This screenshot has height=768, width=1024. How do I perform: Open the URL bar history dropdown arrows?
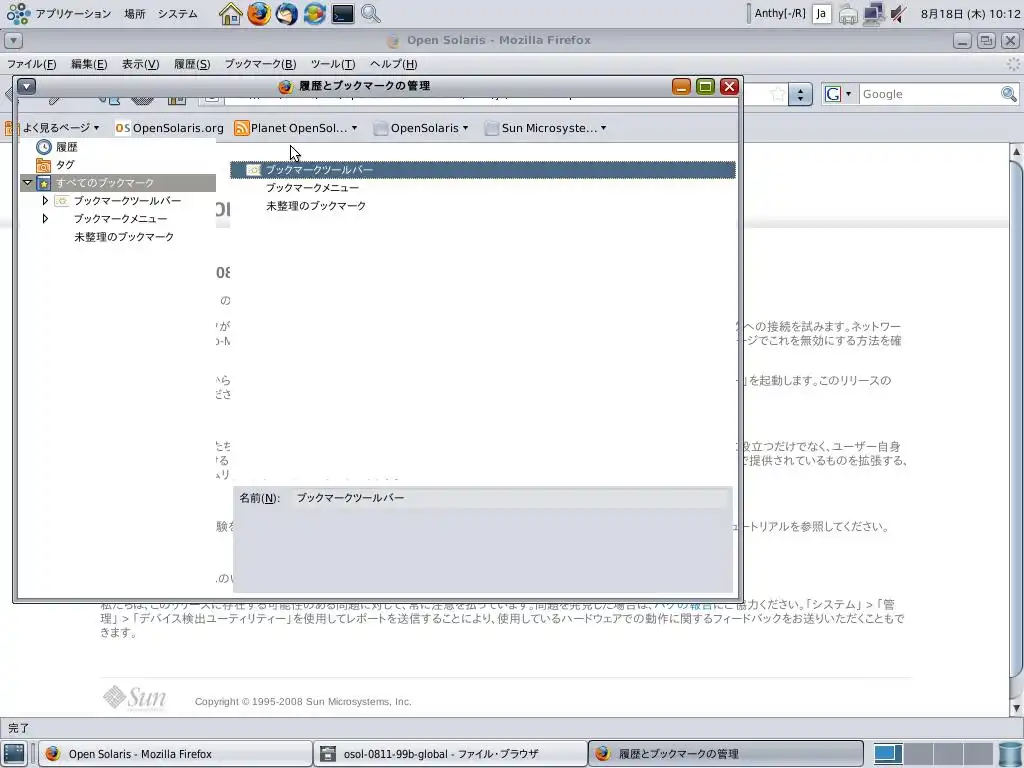[x=800, y=95]
